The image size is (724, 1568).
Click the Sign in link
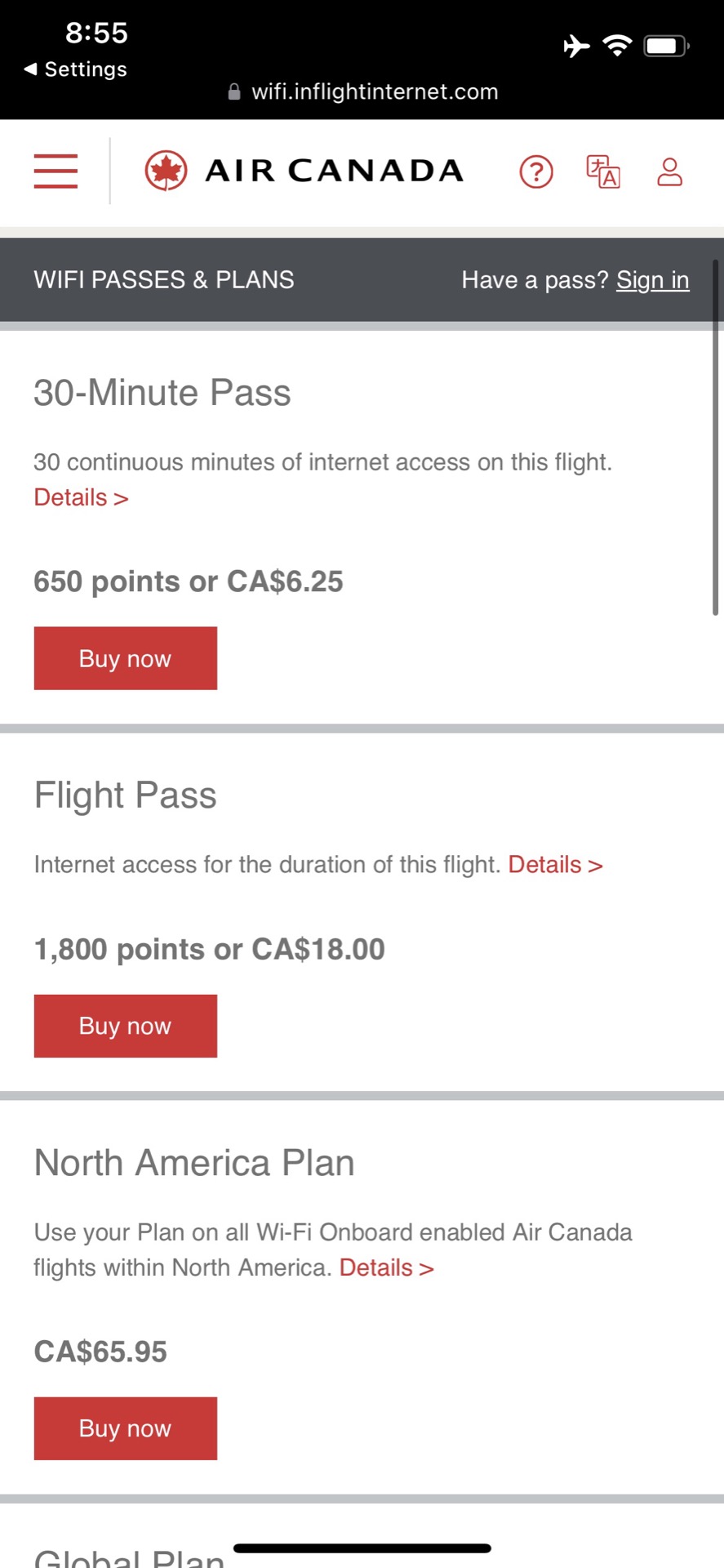[x=652, y=280]
